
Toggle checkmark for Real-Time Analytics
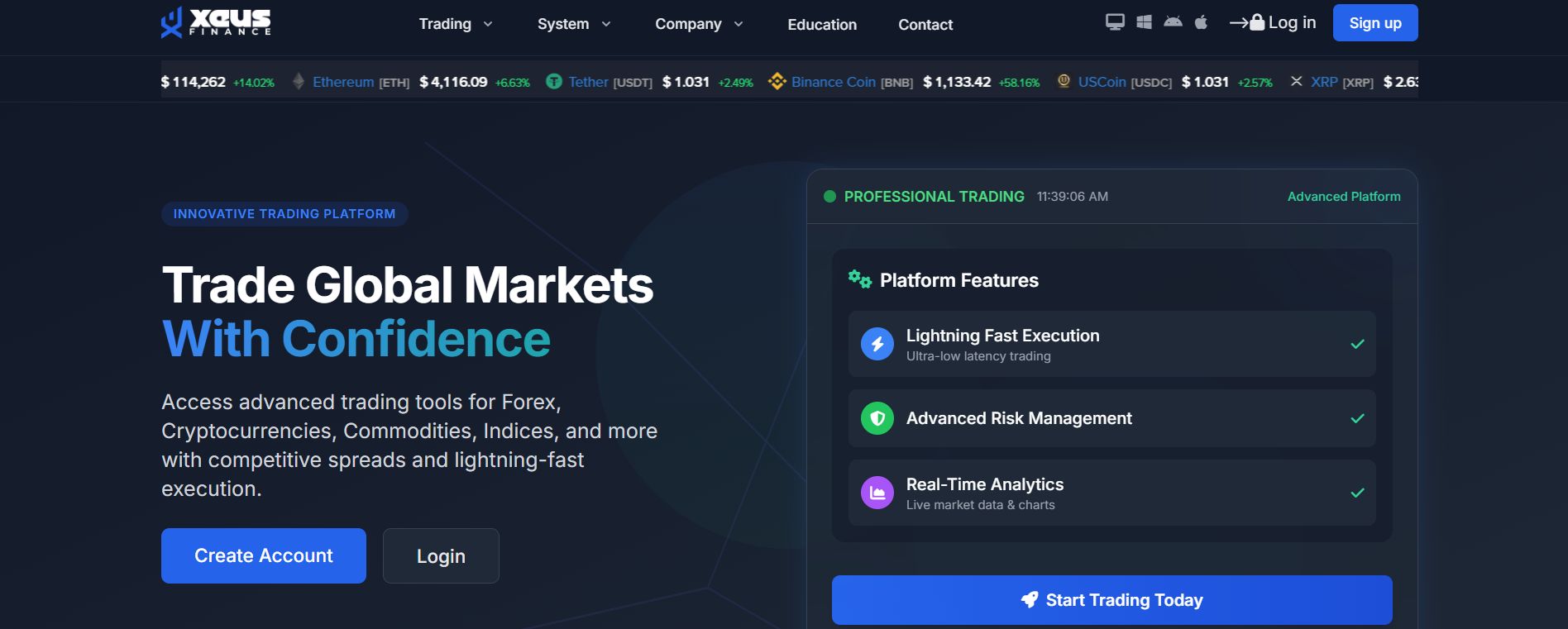(x=1357, y=493)
